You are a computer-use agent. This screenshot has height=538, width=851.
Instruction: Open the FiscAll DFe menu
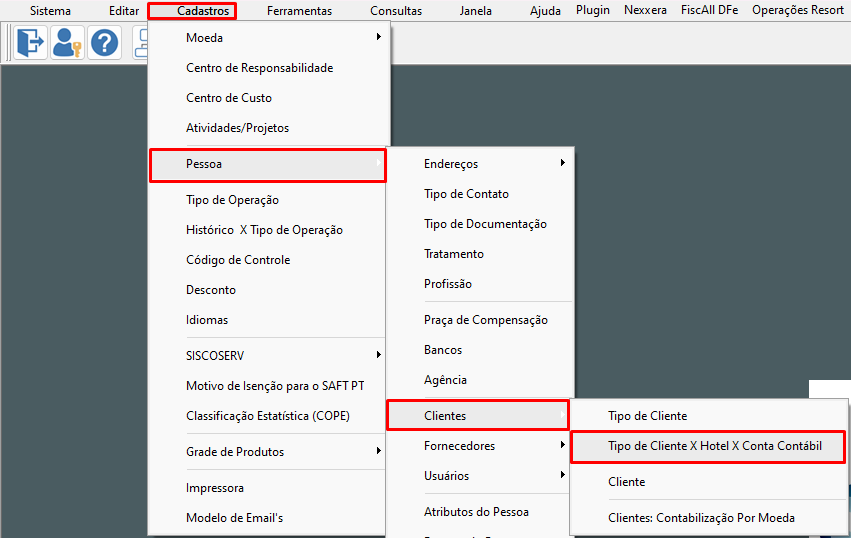(709, 10)
